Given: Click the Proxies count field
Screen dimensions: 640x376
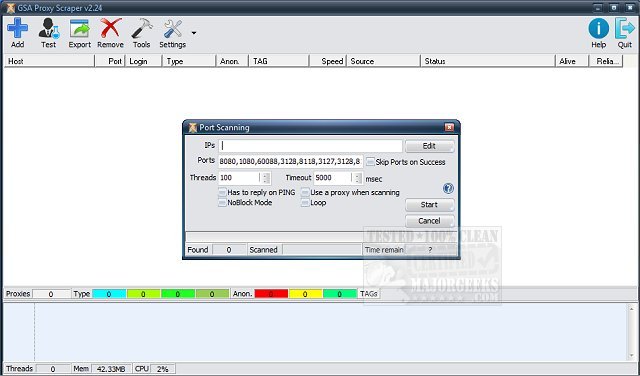Looking at the screenshot, I should coord(51,294).
